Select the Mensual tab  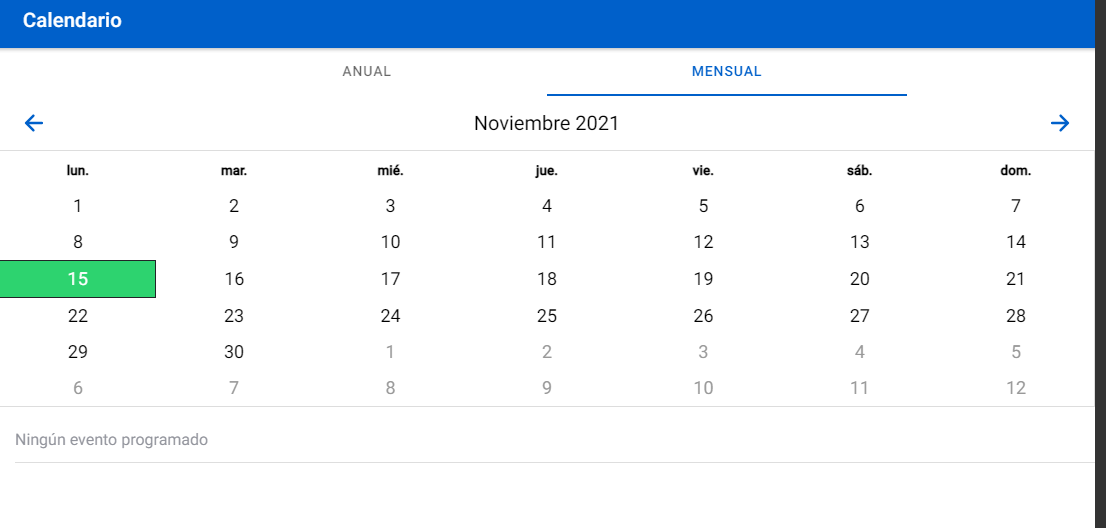tap(726, 72)
